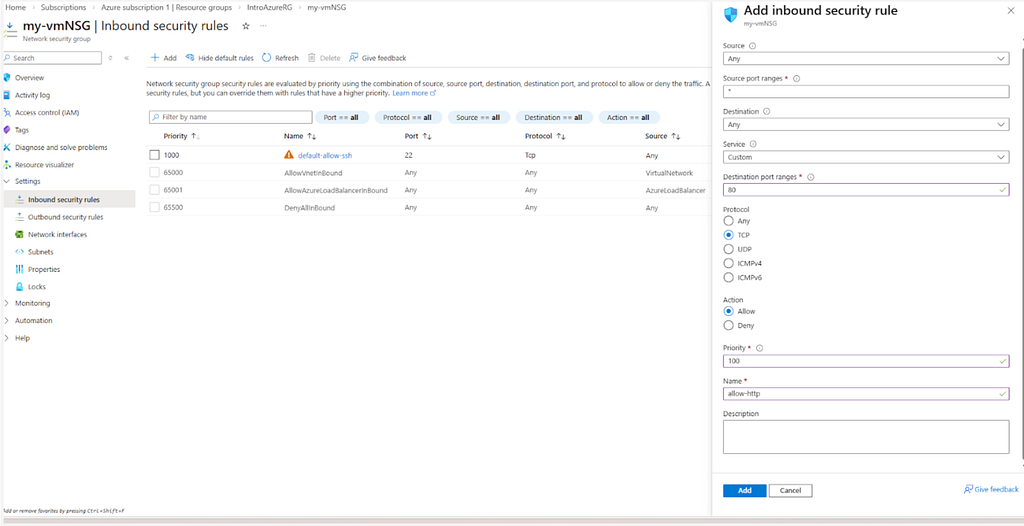Collapse the Settings section in sidebar
Viewport: 1024px width, 526px height.
[7, 181]
